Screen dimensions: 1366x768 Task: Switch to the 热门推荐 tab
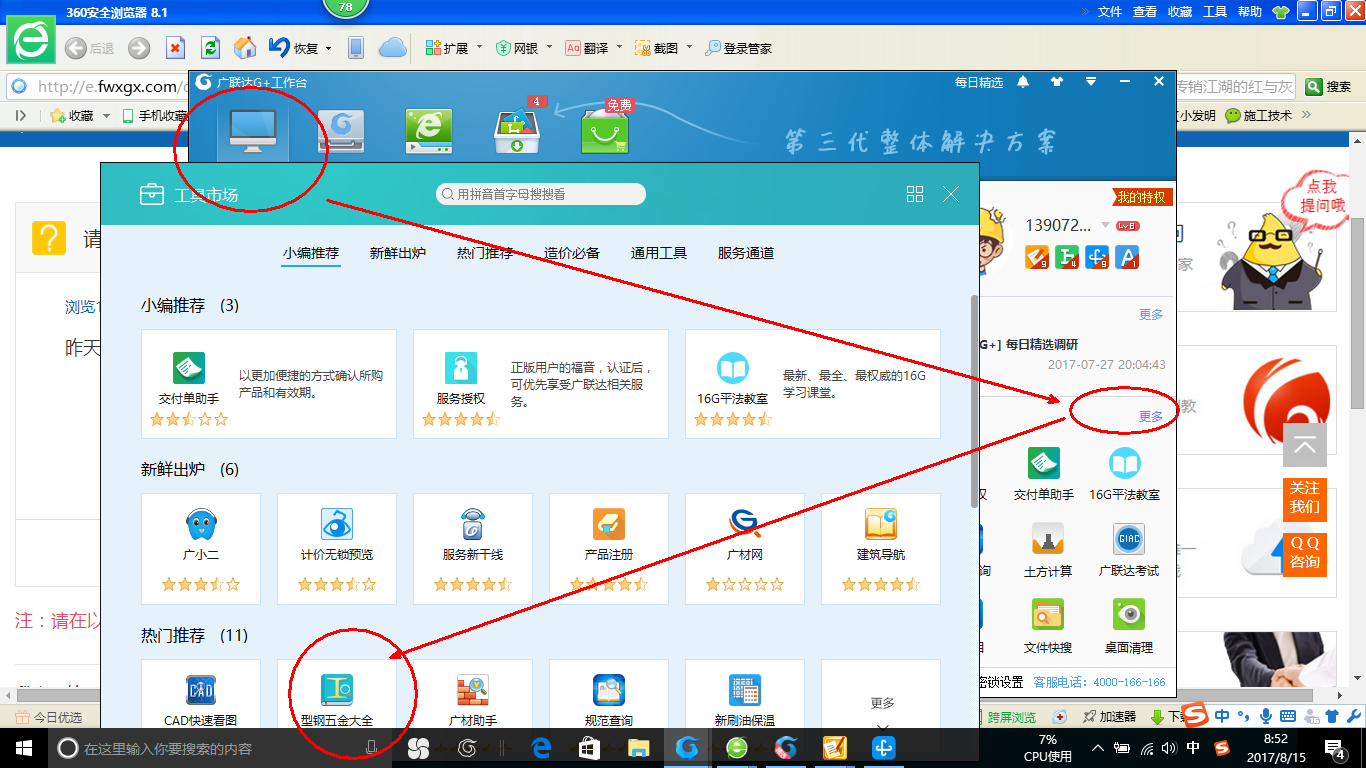[x=485, y=253]
